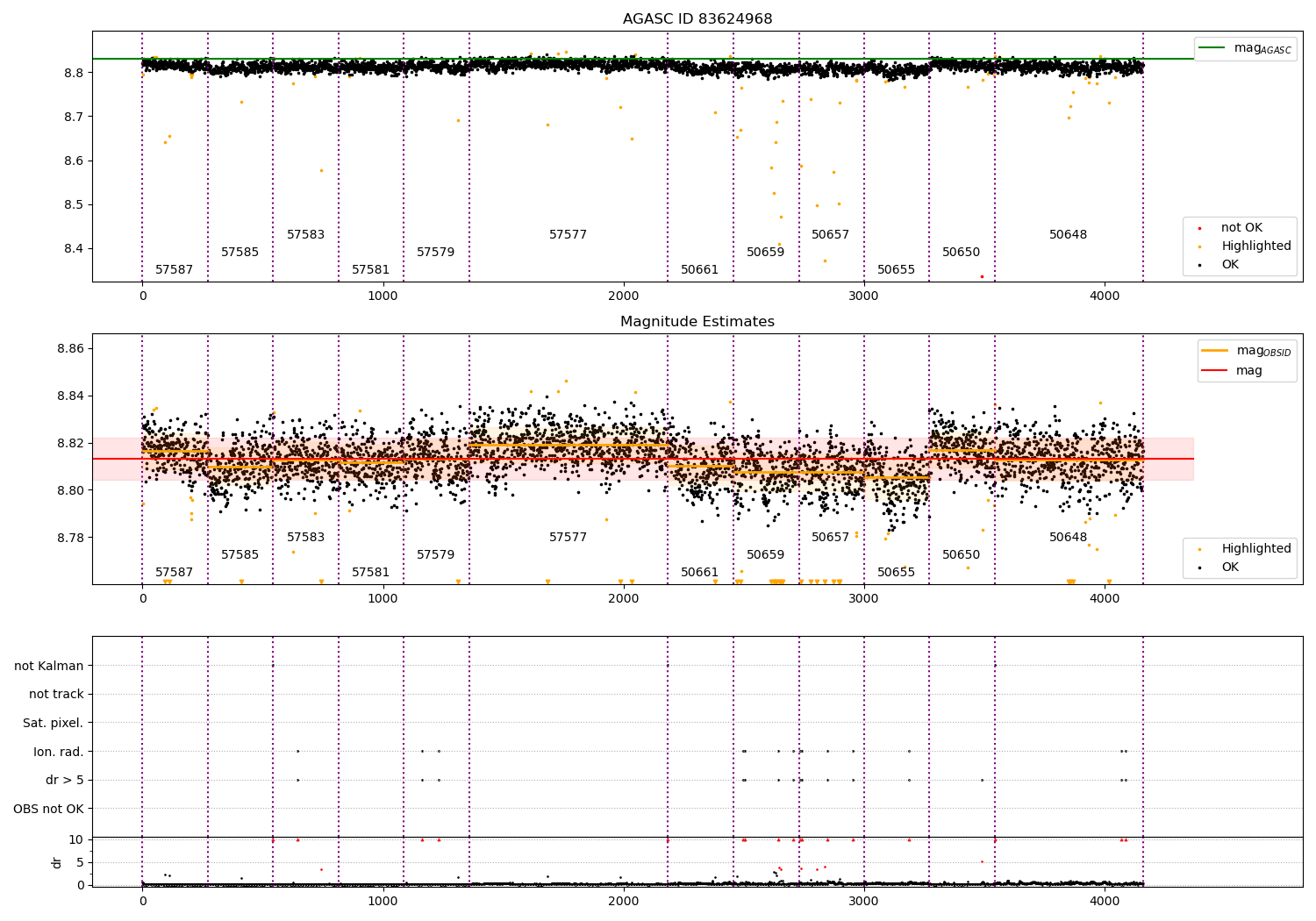1316x921 pixels.
Task: Click 'Highlighted' in the top plot legend
Action: pos(1256,246)
